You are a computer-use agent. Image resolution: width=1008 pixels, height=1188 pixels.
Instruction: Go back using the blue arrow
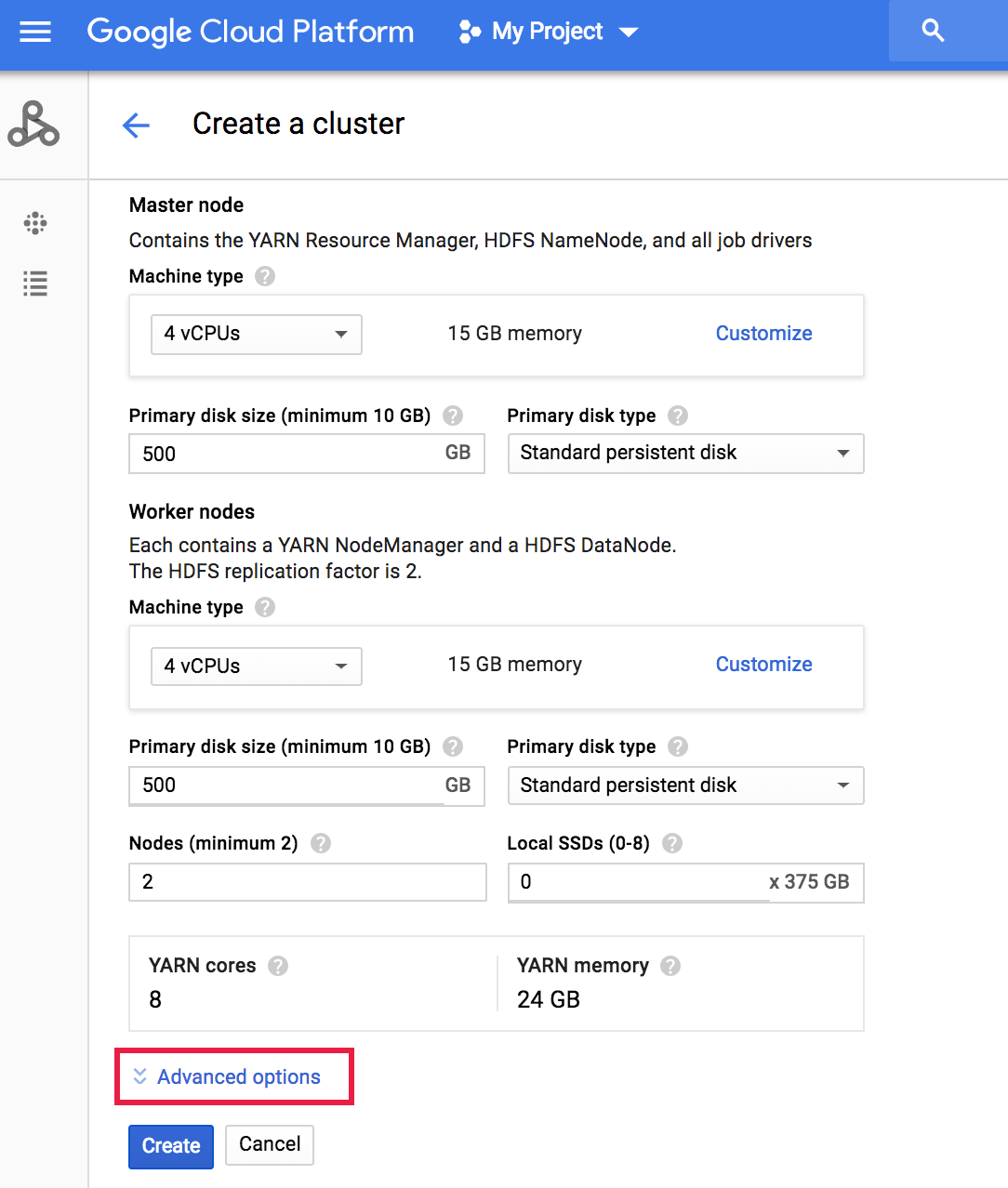(x=136, y=125)
